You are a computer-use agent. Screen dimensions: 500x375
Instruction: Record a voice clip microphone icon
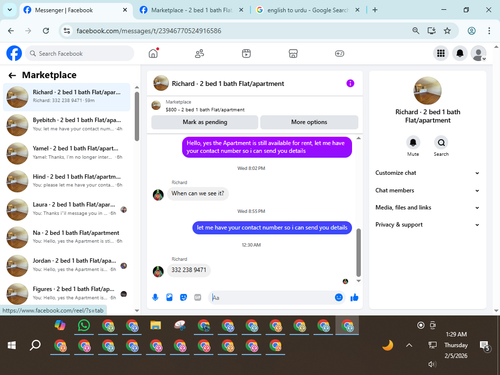(155, 297)
